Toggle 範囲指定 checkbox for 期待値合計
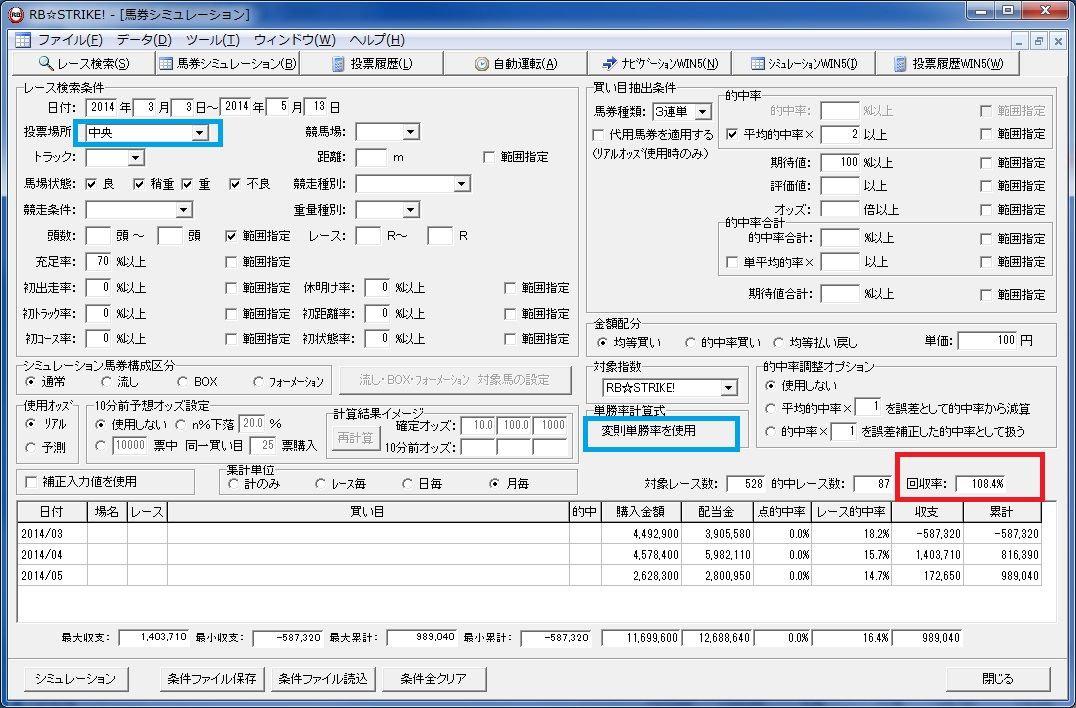This screenshot has height=708, width=1076. pos(986,295)
